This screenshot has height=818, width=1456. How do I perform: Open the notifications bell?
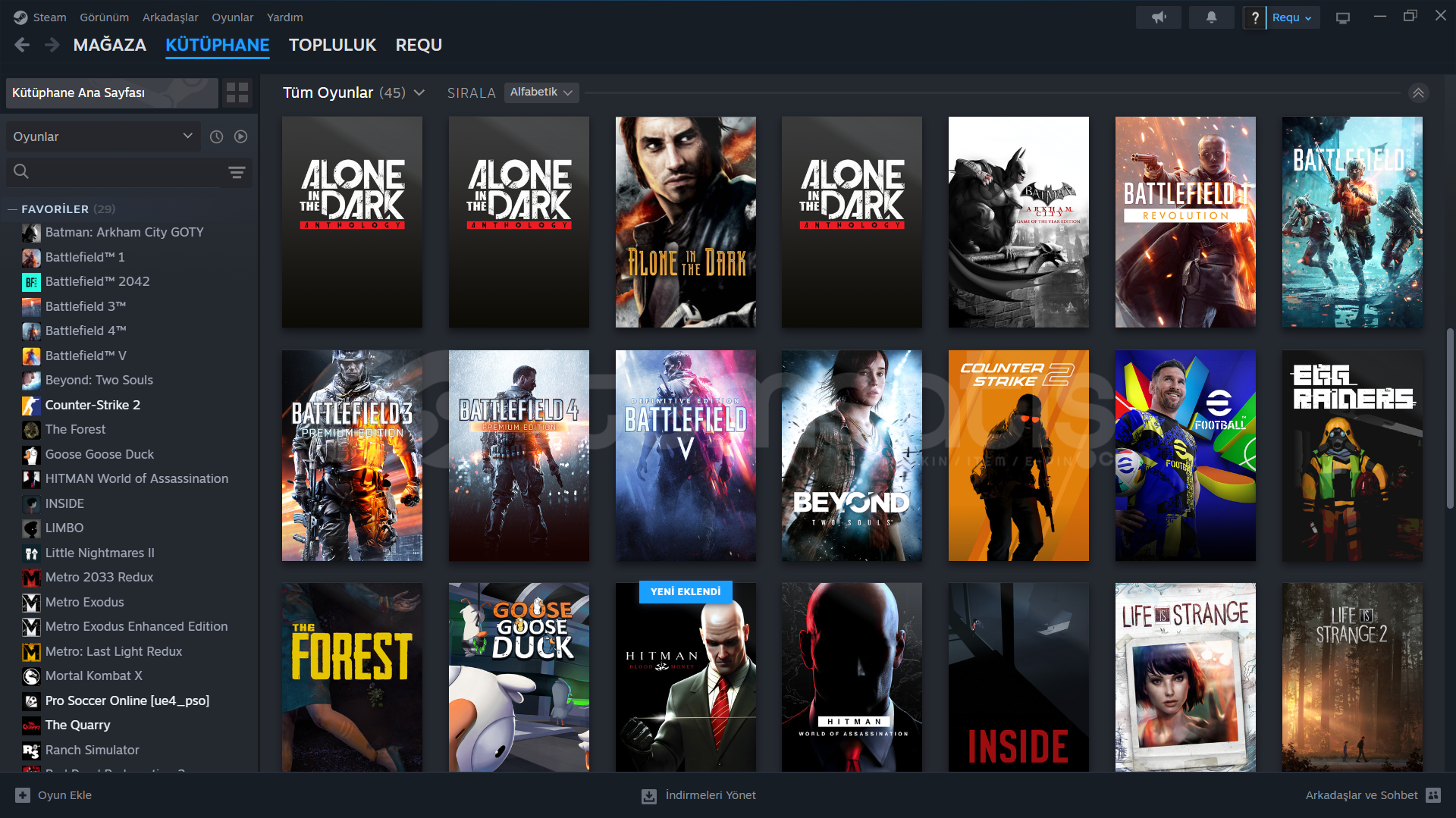pos(1211,17)
